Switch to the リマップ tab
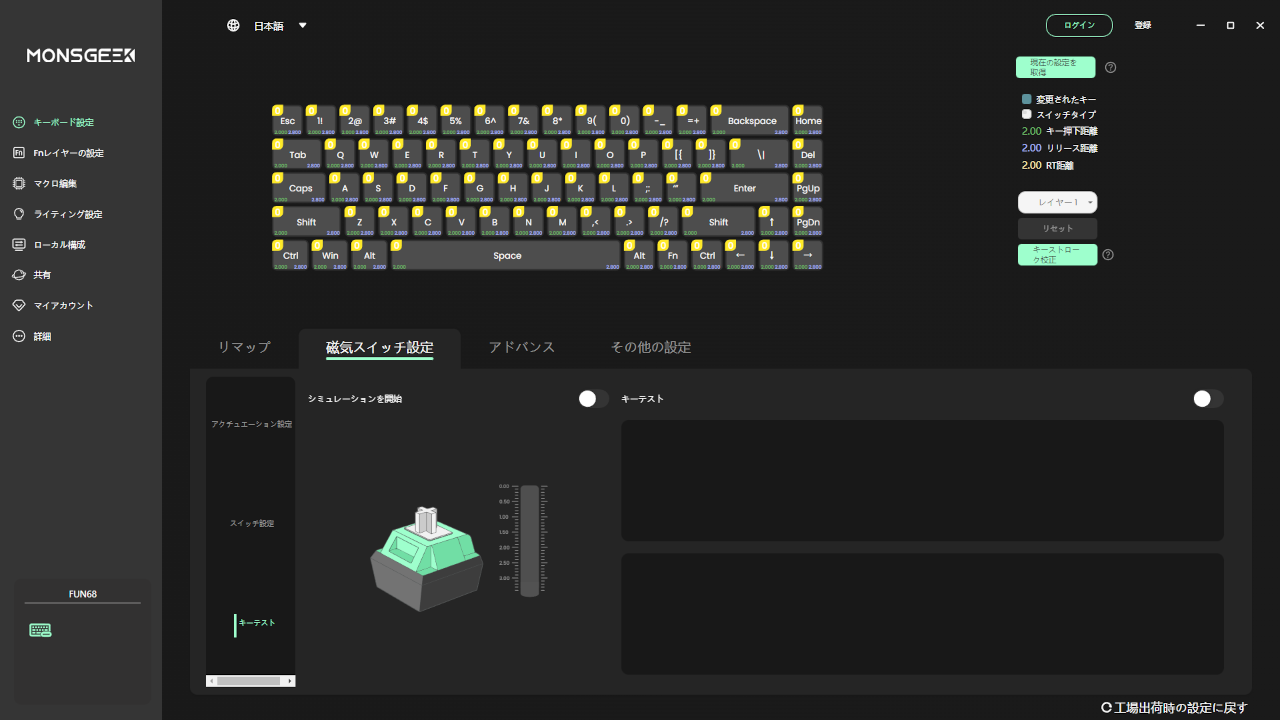The image size is (1280, 720). [x=244, y=347]
